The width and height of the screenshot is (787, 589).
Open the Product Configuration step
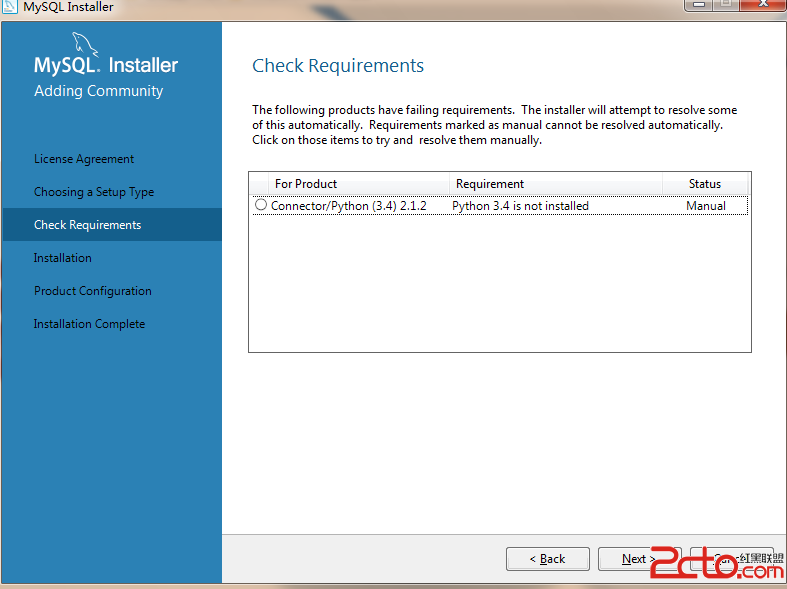[93, 291]
